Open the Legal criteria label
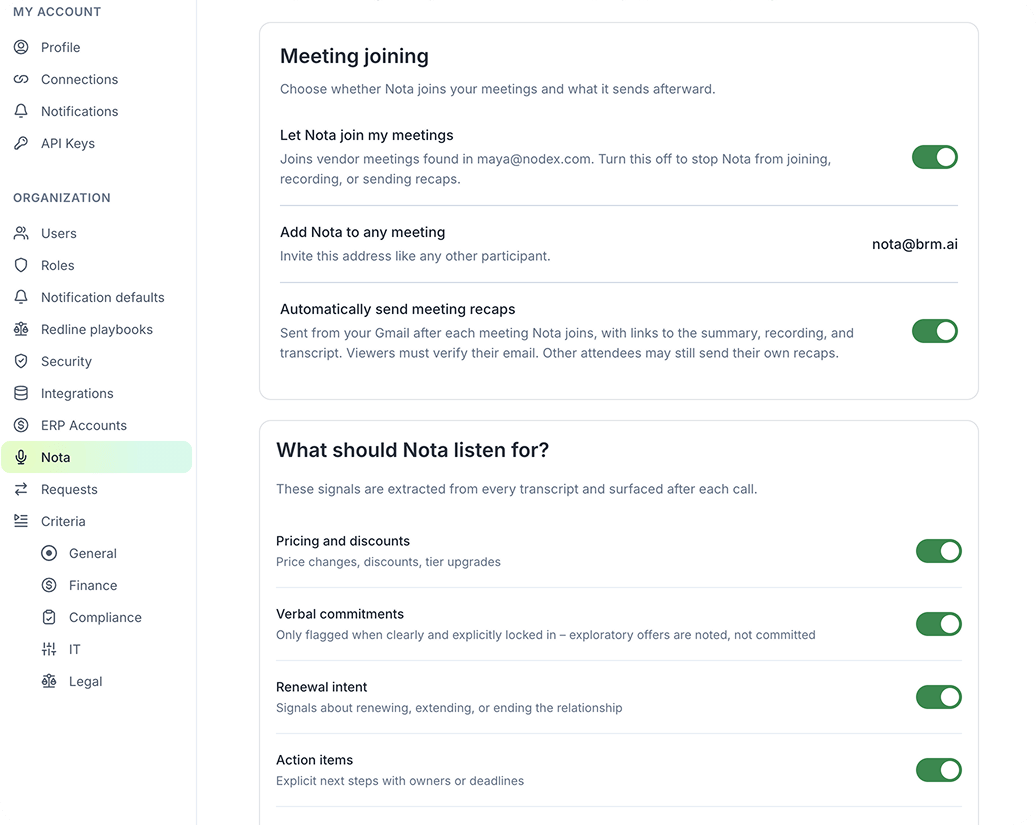 point(85,682)
